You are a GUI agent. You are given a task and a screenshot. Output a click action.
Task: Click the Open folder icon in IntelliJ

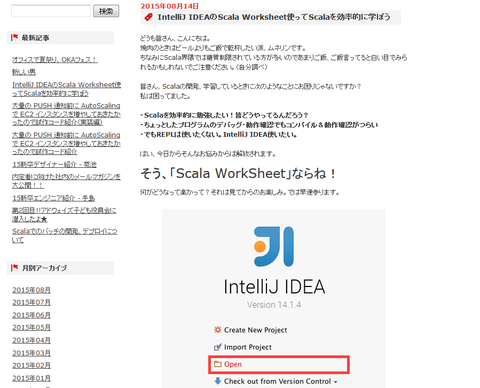pyautogui.click(x=218, y=364)
